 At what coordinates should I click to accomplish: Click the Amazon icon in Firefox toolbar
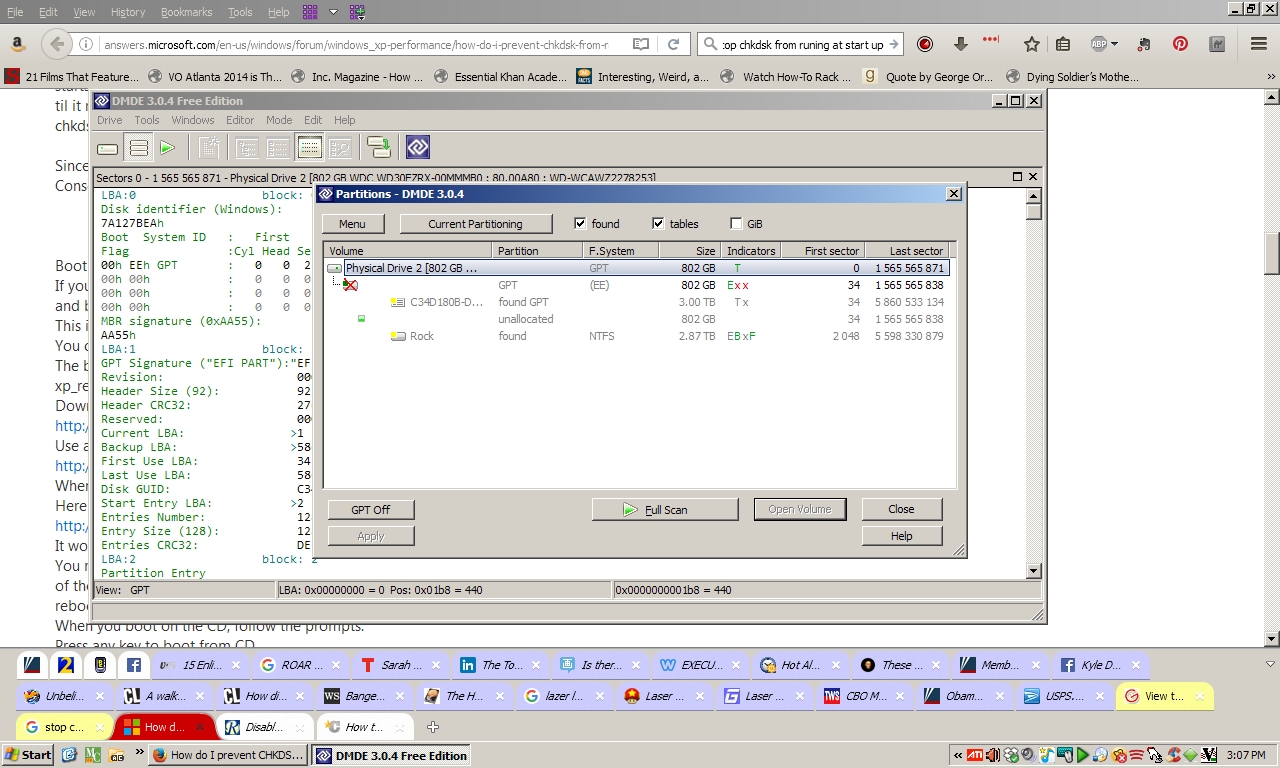[17, 44]
